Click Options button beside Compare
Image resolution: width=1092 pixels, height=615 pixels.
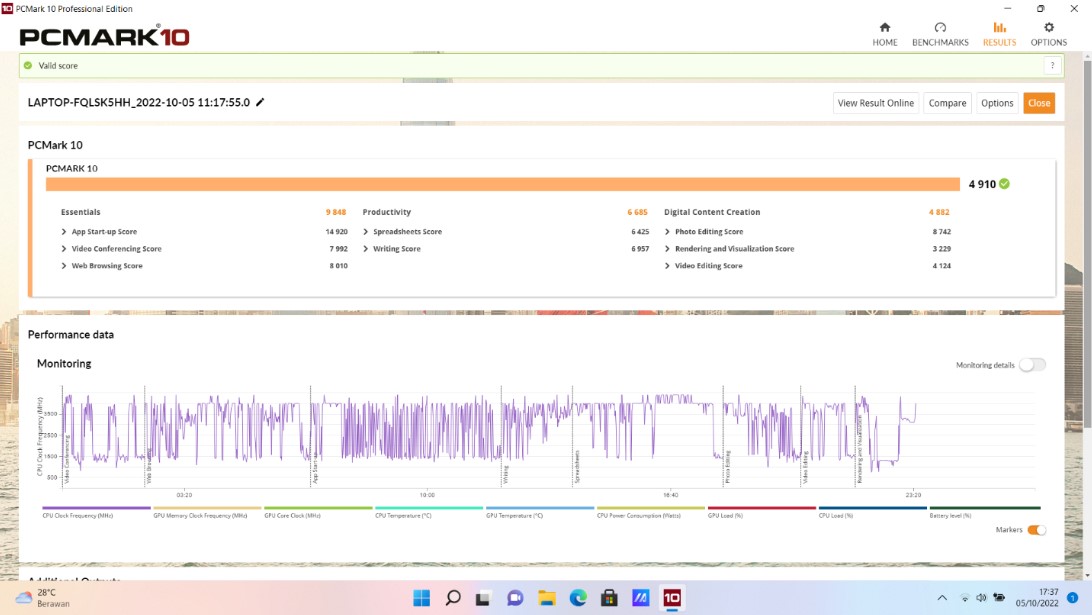point(997,103)
